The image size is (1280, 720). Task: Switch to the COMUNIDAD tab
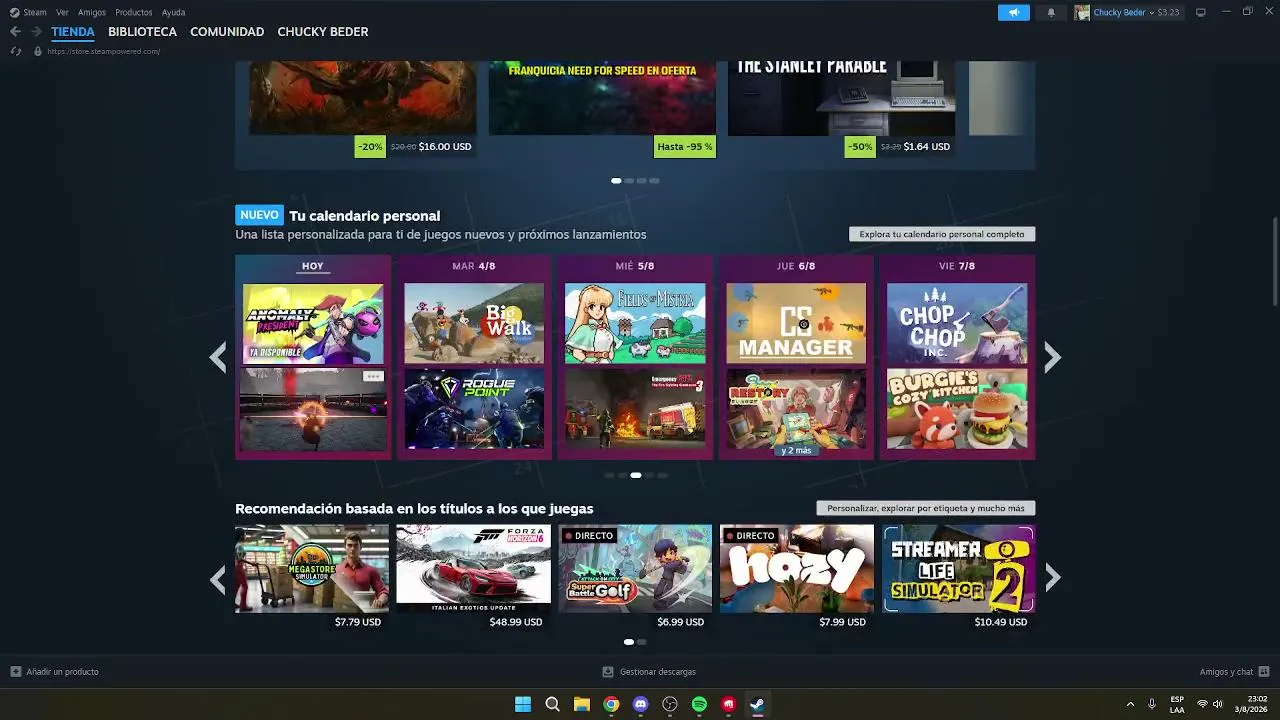tap(227, 32)
